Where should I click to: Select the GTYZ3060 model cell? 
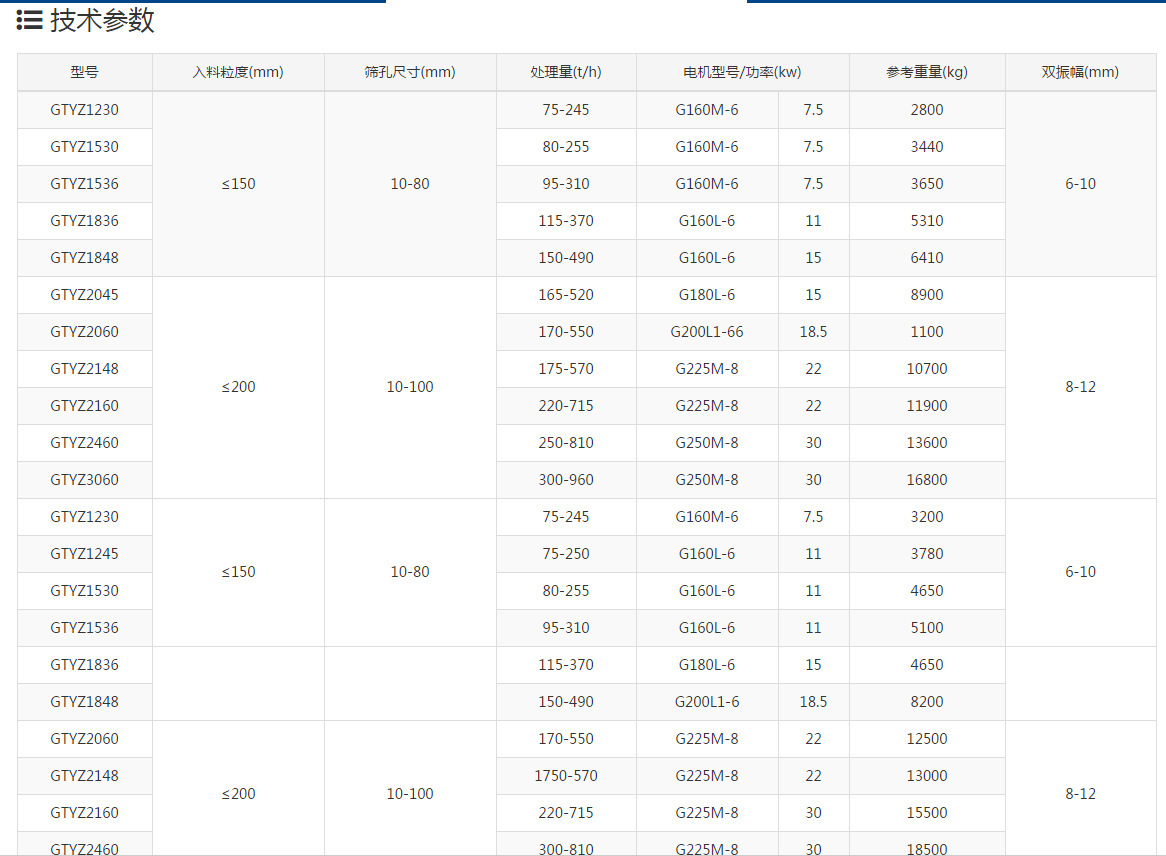click(85, 480)
